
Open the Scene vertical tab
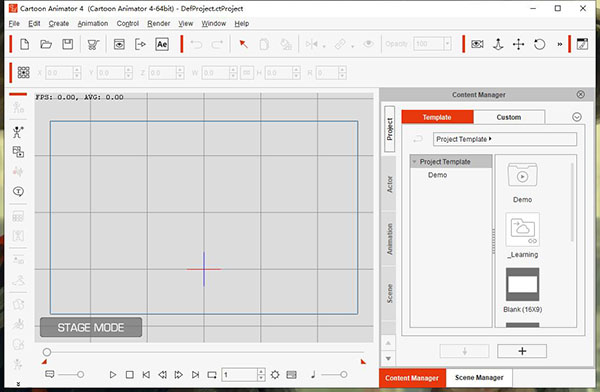point(390,294)
